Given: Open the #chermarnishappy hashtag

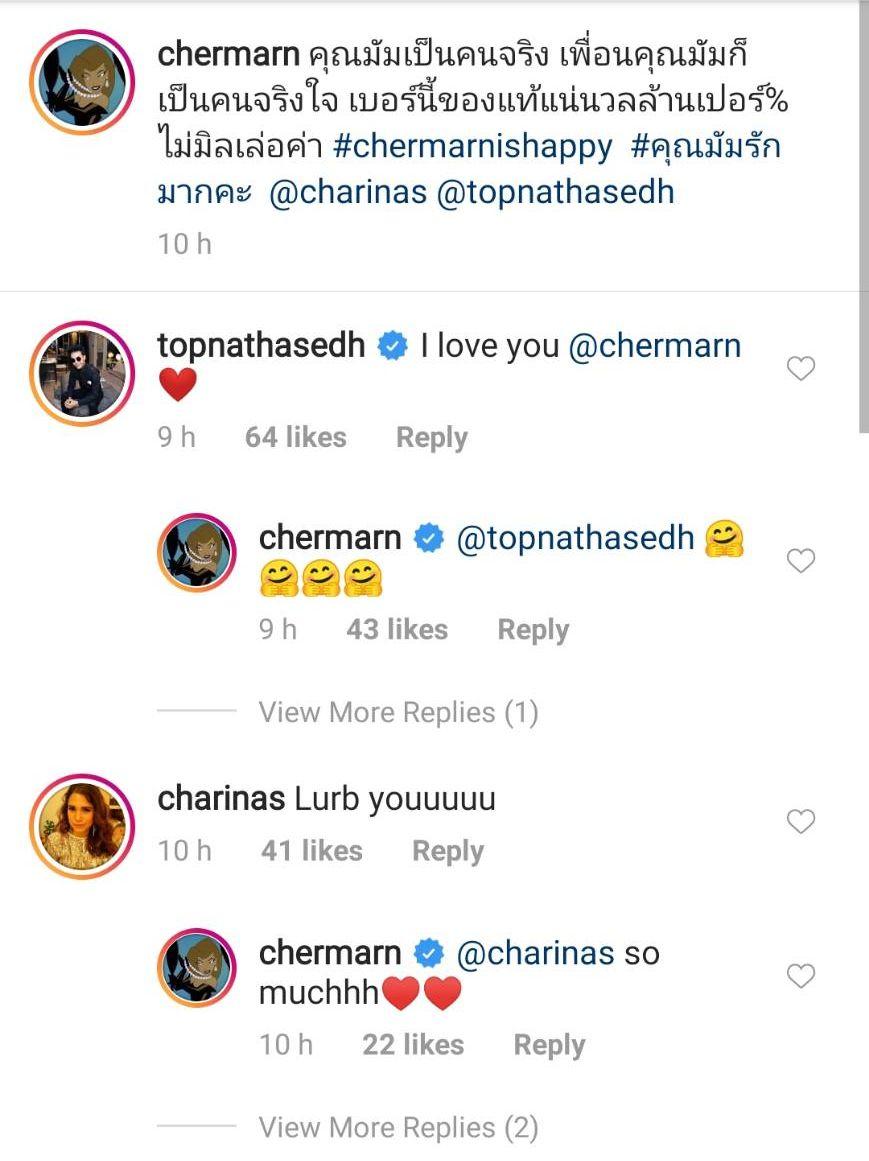Looking at the screenshot, I should point(472,146).
